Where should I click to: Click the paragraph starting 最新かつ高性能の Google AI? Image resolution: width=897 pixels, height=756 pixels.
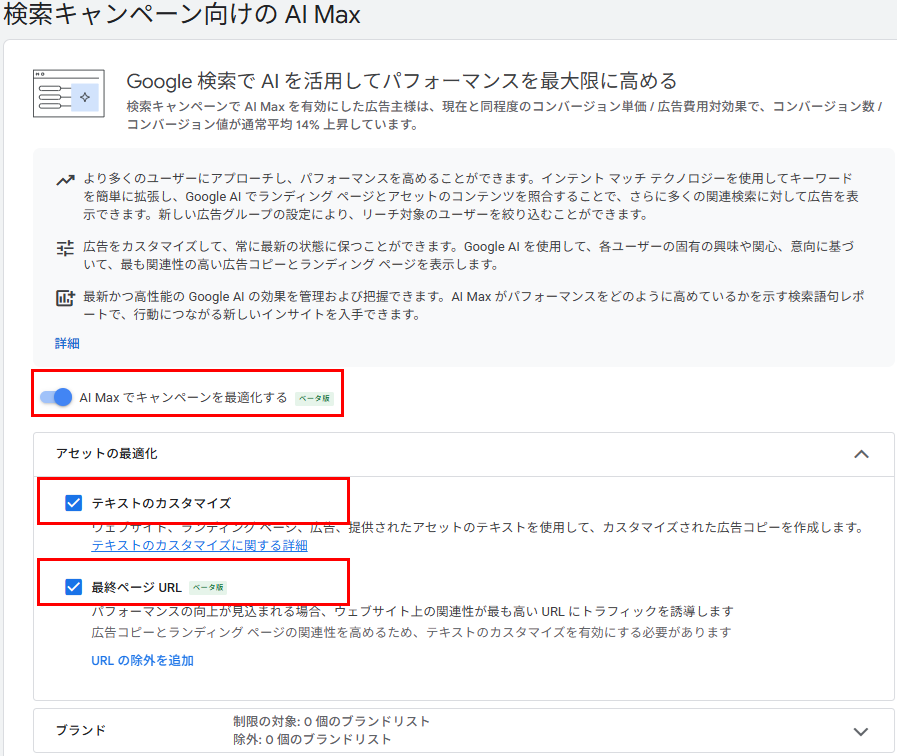point(474,305)
